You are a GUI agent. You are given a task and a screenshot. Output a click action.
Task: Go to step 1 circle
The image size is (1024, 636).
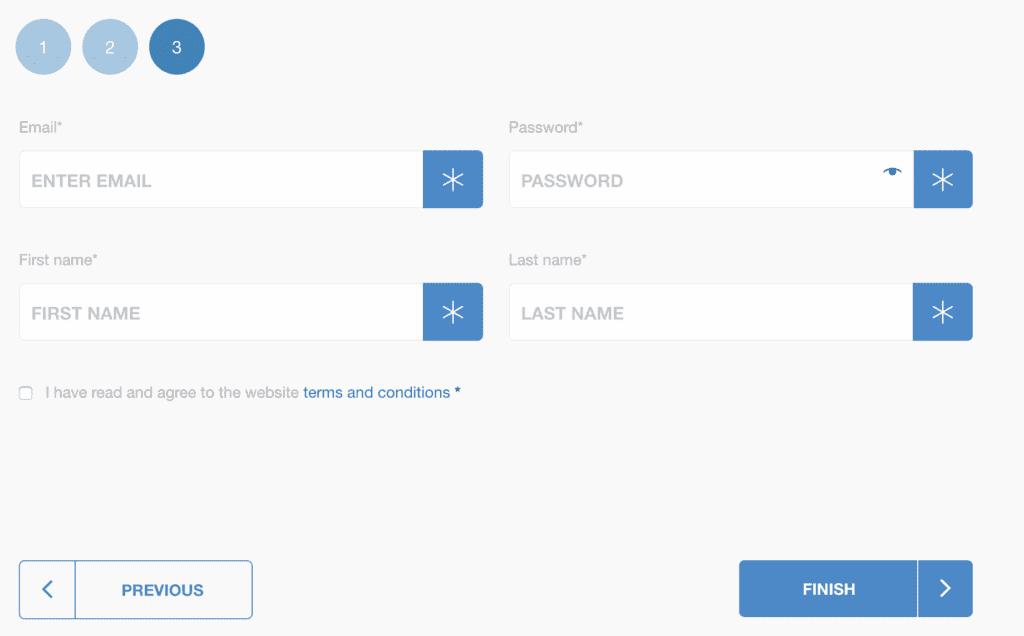click(x=43, y=47)
